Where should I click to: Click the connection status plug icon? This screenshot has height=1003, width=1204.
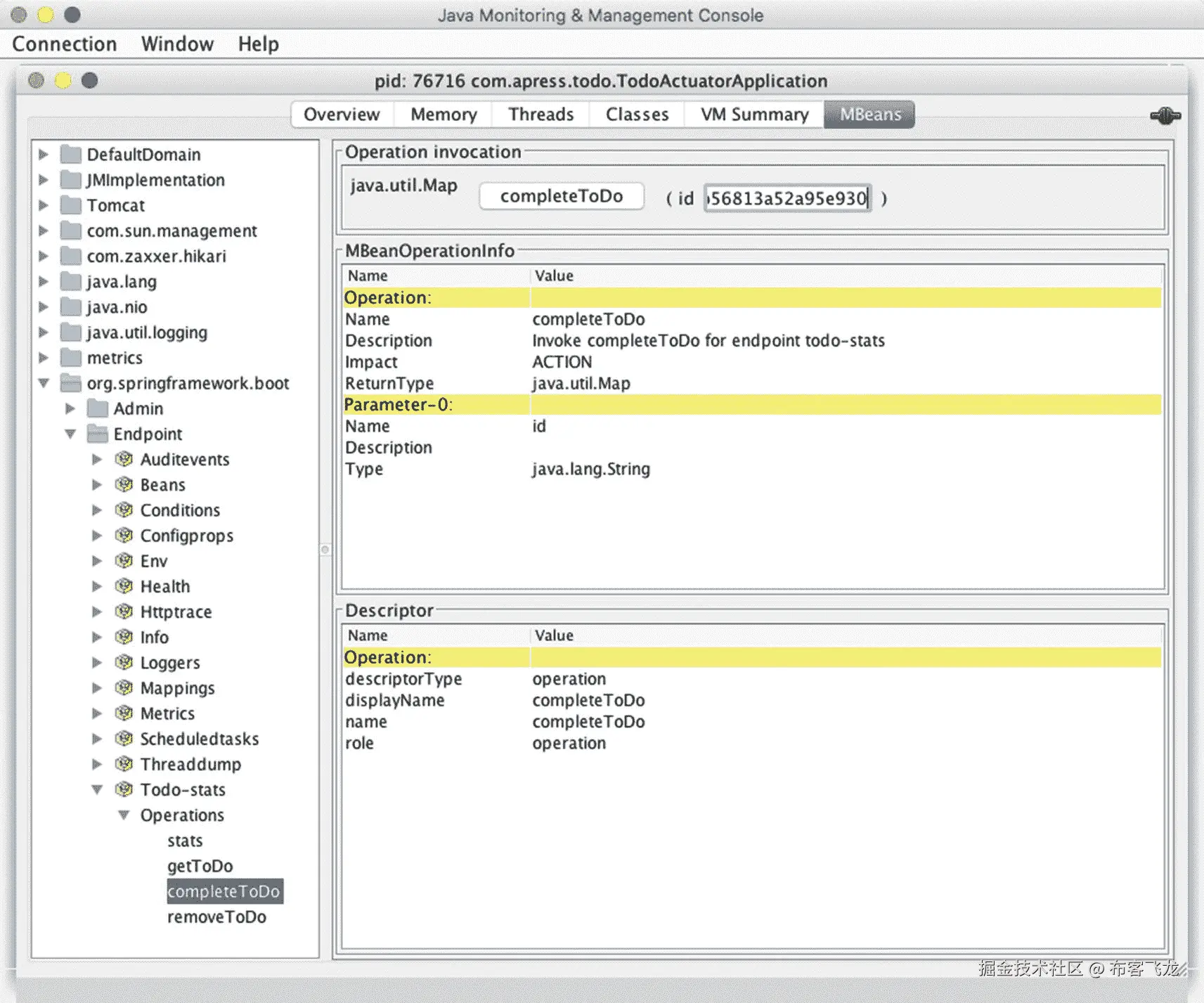coord(1165,115)
